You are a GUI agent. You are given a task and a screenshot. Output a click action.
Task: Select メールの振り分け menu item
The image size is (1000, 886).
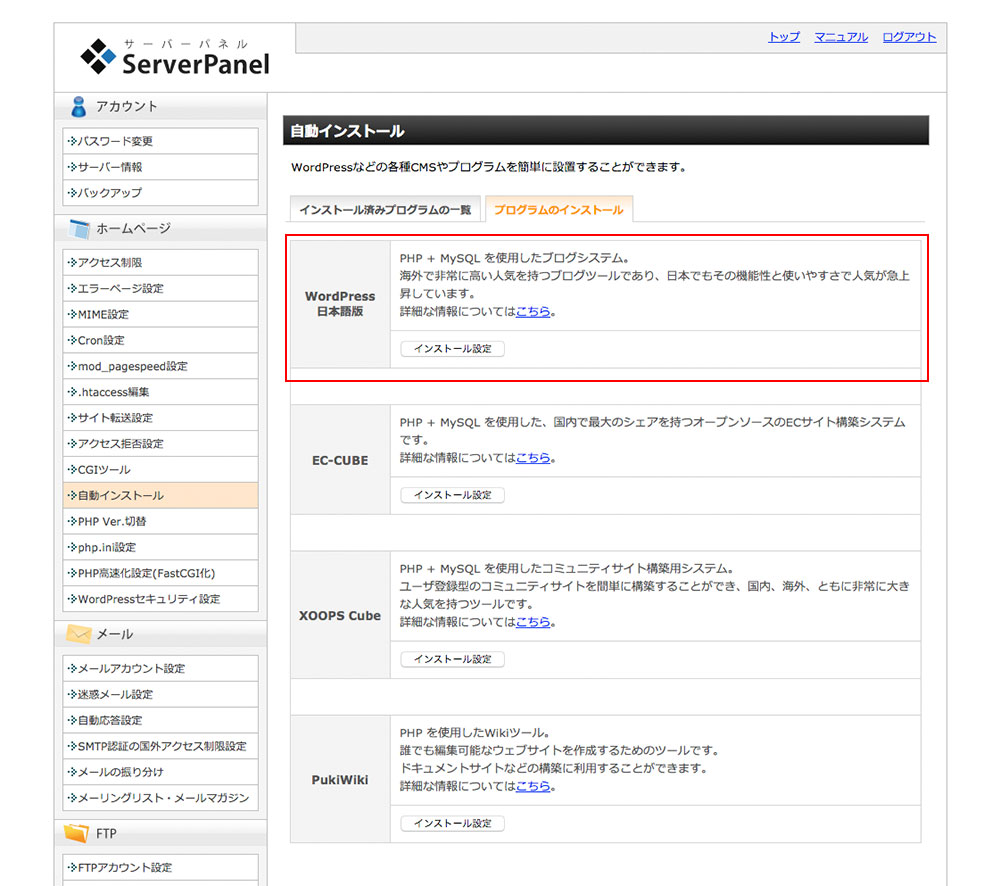[x=161, y=772]
